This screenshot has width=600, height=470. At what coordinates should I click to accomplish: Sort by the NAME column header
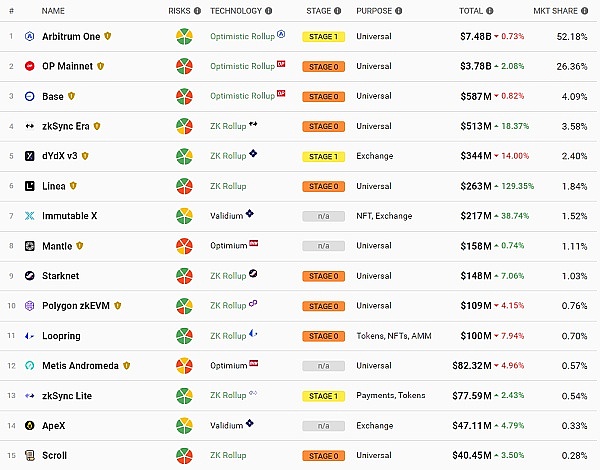(54, 11)
